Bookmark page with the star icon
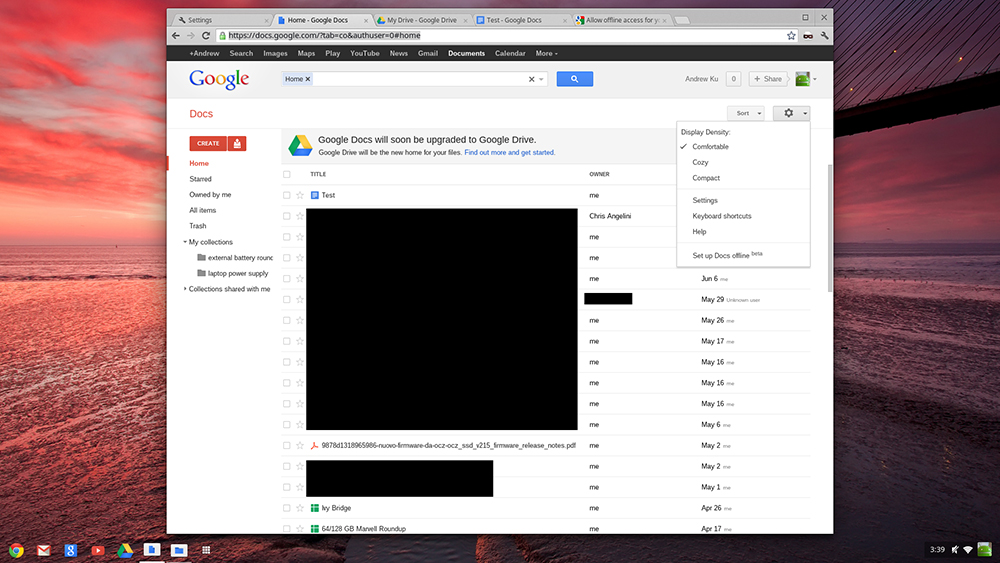1000x563 pixels. (x=791, y=36)
